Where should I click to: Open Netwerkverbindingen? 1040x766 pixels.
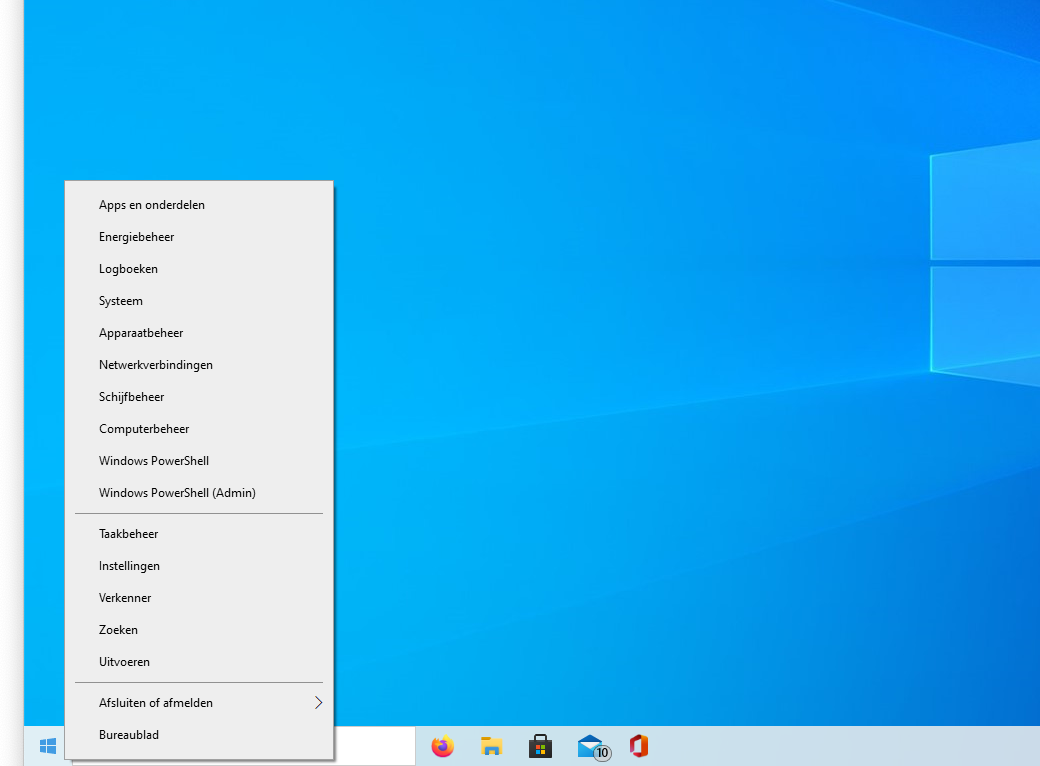click(156, 365)
